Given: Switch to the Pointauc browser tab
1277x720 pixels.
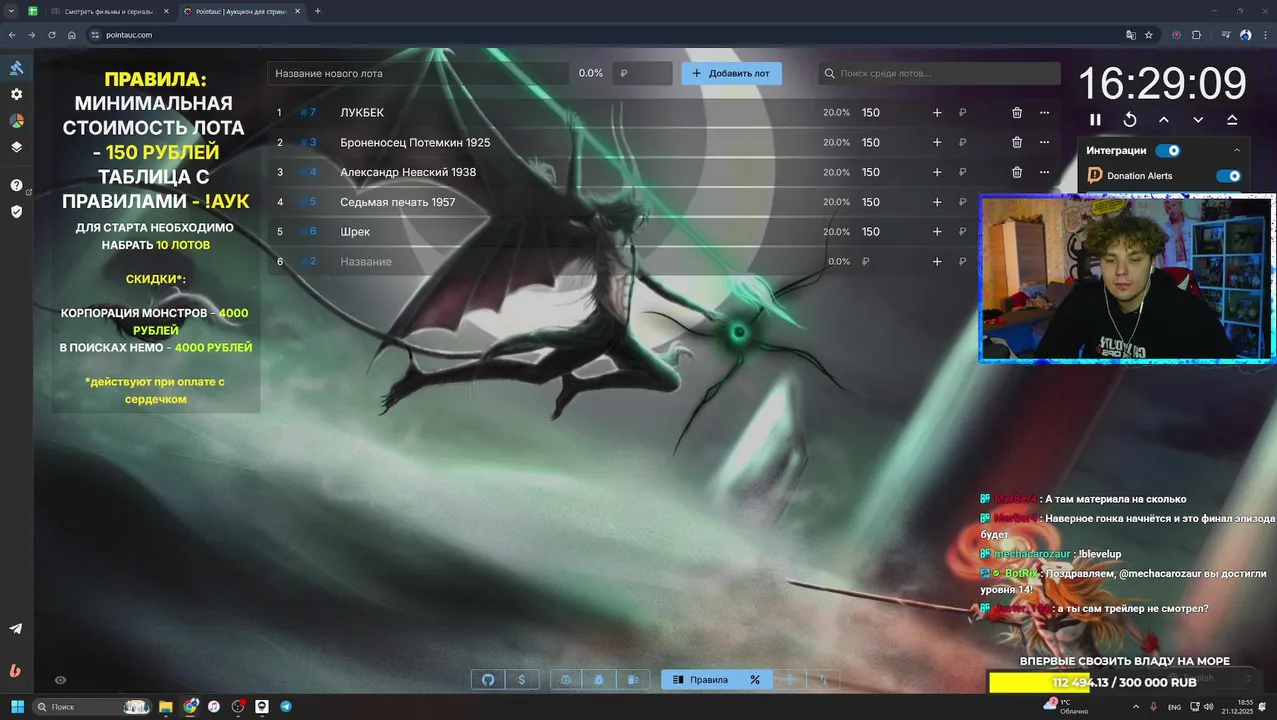Looking at the screenshot, I should [x=240, y=11].
